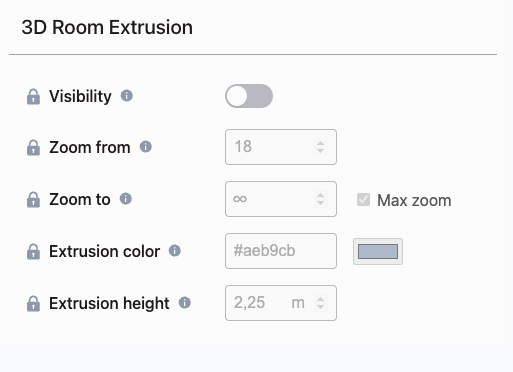
Task: Click the lock icon beside Zoom from
Action: [33, 147]
